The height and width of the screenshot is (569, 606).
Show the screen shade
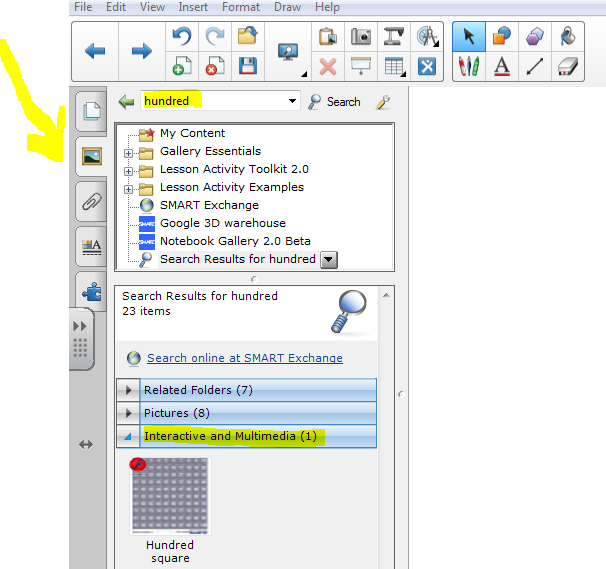click(361, 66)
